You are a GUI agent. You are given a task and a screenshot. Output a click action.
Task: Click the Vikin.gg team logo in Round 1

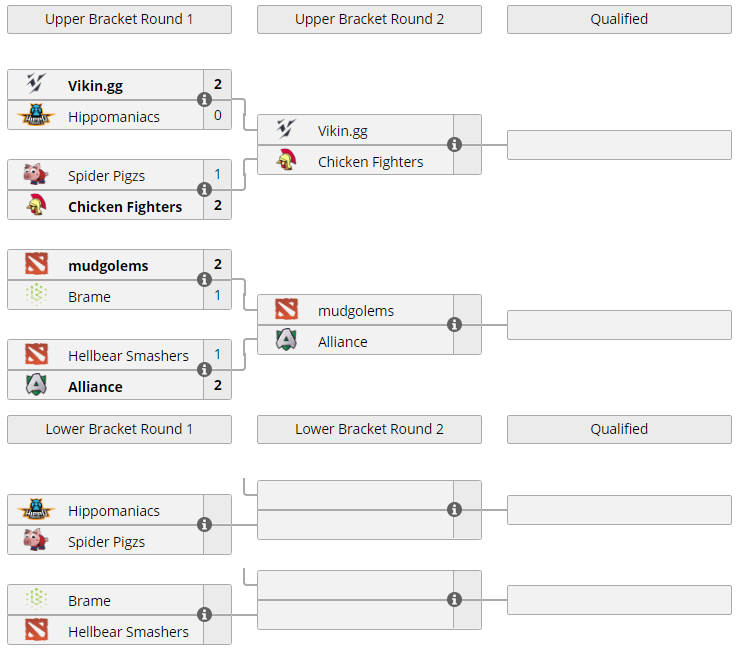[x=36, y=85]
